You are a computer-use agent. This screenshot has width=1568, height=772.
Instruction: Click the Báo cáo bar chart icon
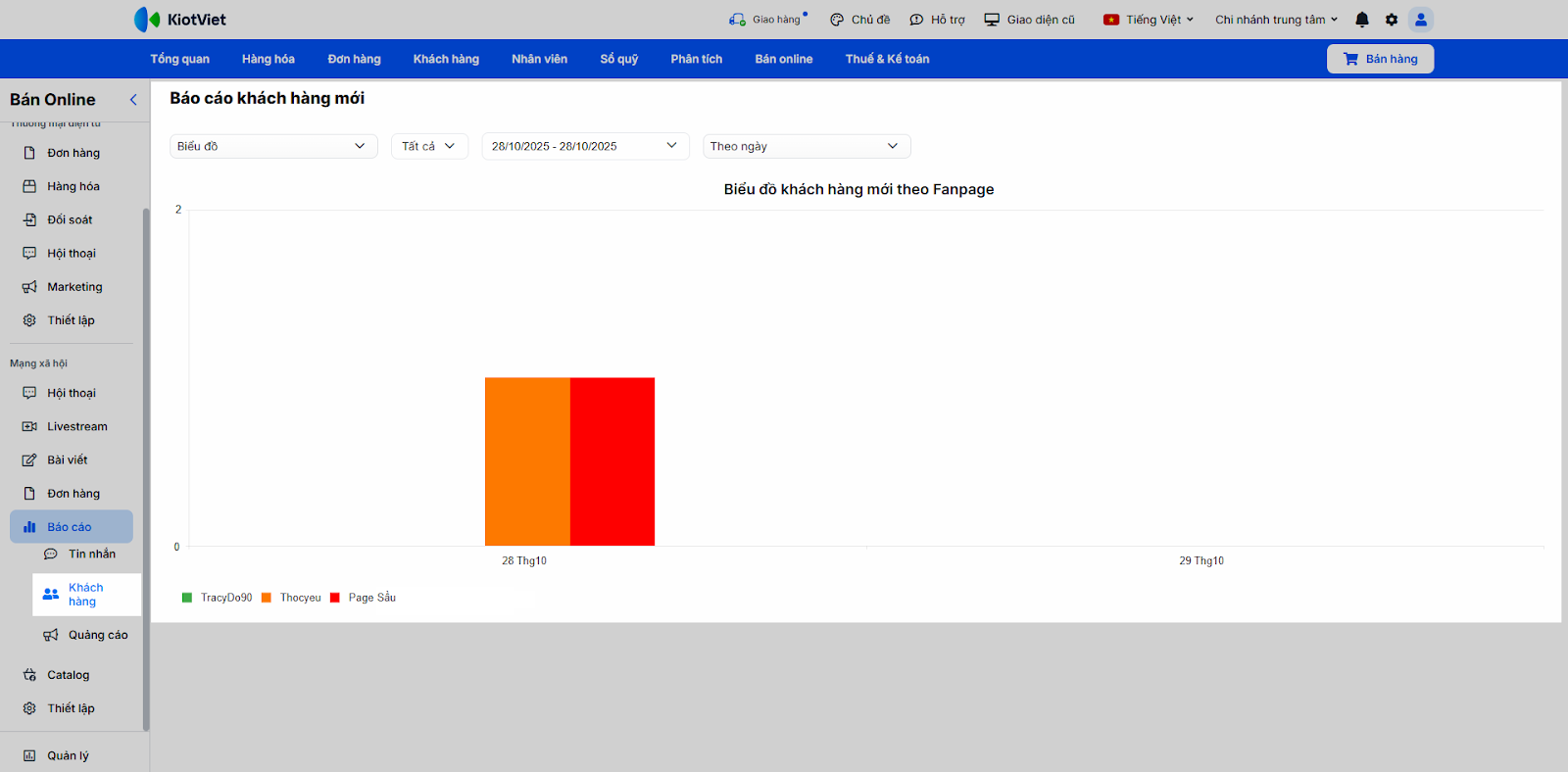click(29, 527)
